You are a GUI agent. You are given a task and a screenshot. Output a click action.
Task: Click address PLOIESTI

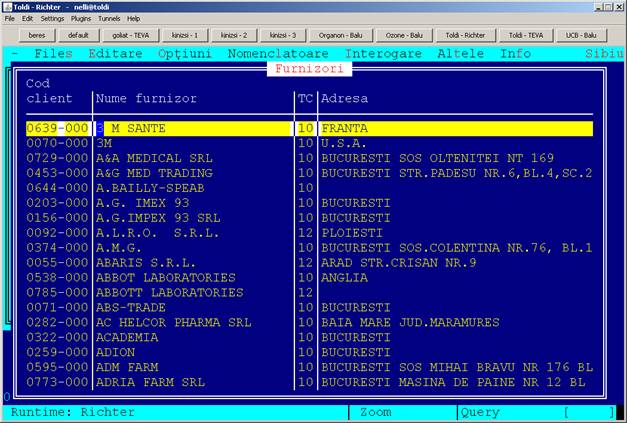[352, 233]
